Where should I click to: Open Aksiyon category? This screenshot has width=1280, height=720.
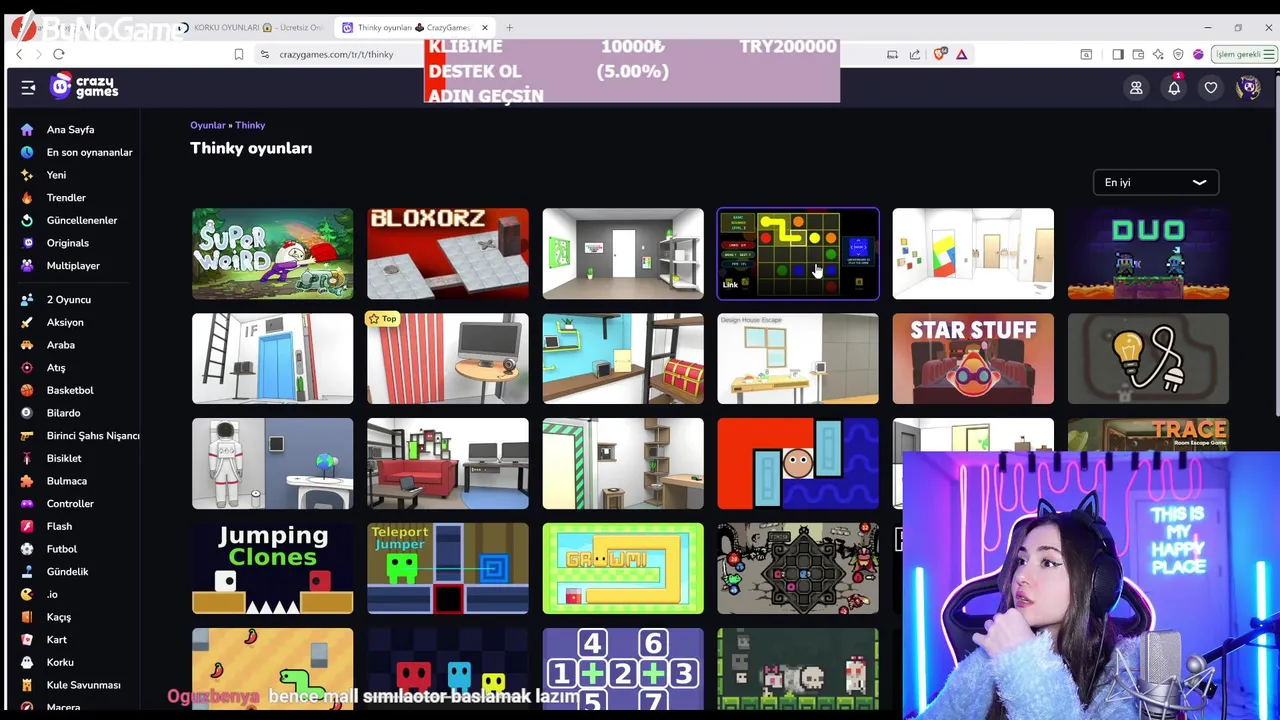point(65,322)
